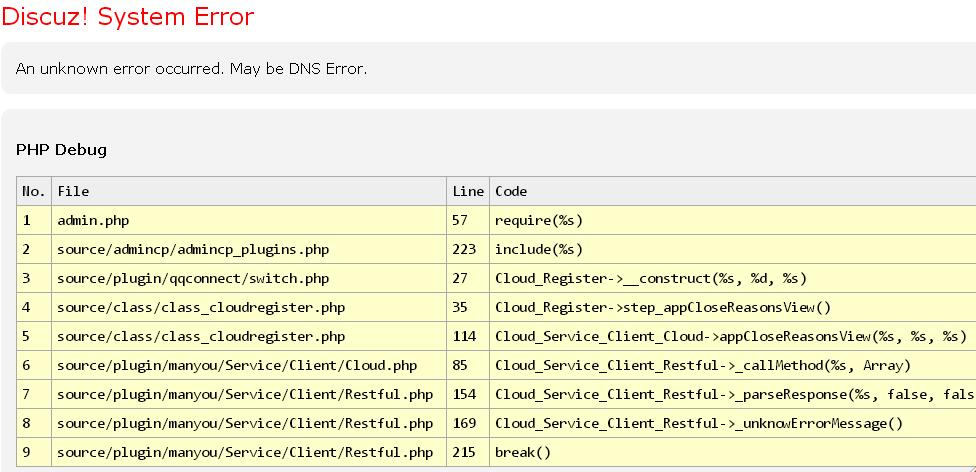Screen dimensions: 976x472
Task: Click line number 35
Action: point(468,308)
